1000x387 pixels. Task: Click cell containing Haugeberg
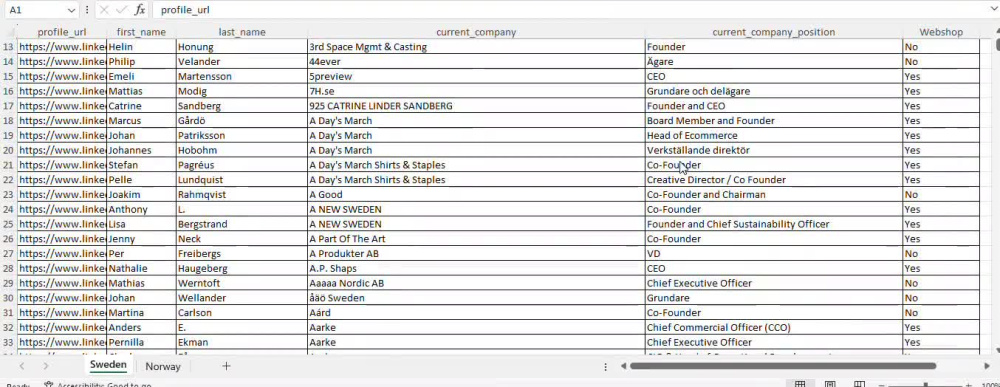[242, 268]
